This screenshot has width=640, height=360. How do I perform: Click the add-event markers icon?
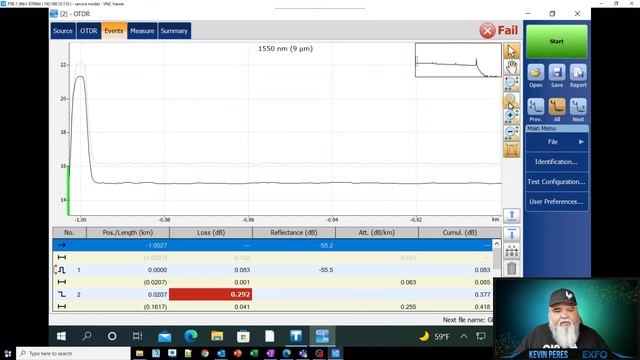511,251
